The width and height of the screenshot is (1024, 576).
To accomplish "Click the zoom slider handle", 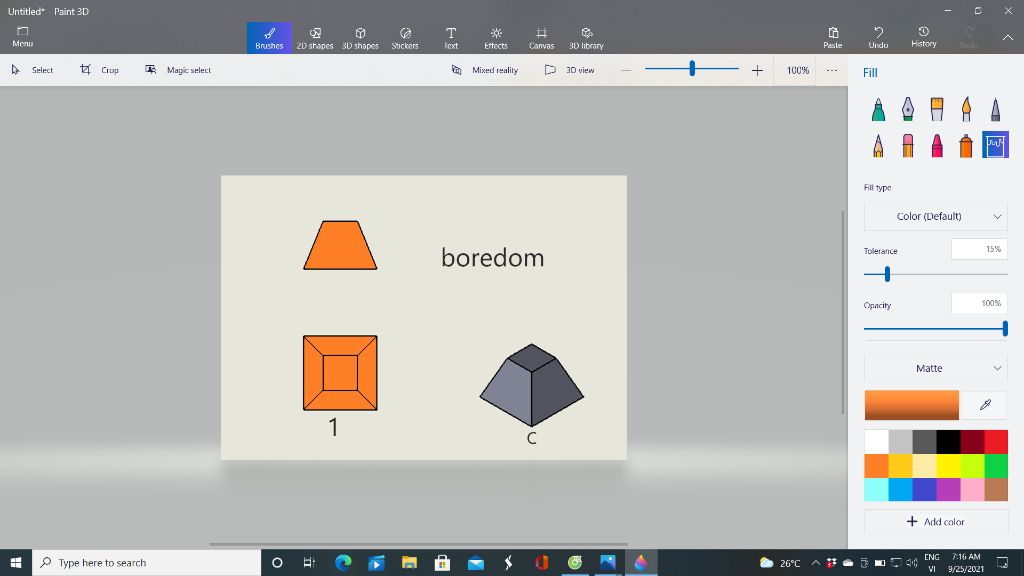I will point(692,68).
